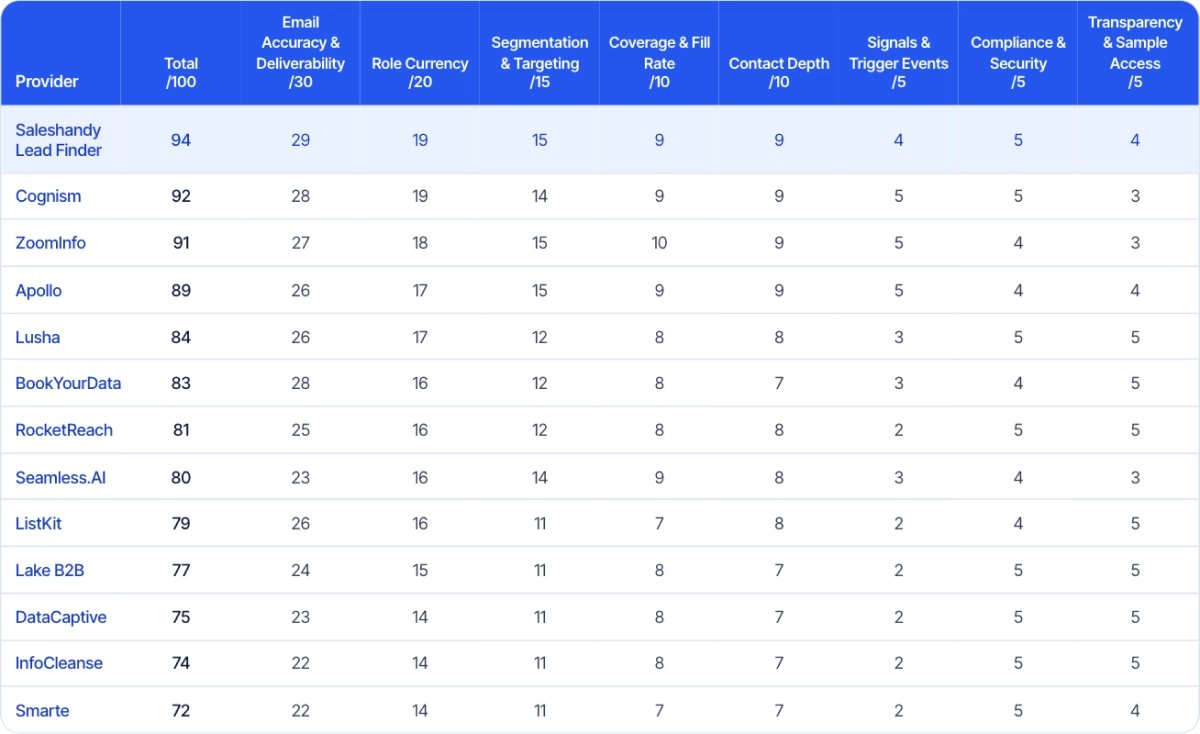Open the Saleshandy Lead Finder provider link
The width and height of the screenshot is (1200, 734).
click(59, 140)
